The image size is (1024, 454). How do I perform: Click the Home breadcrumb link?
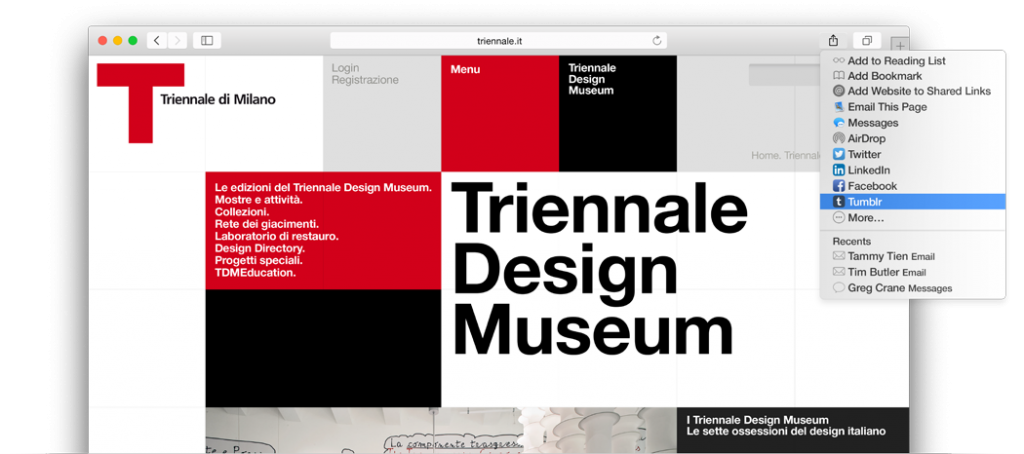(764, 155)
